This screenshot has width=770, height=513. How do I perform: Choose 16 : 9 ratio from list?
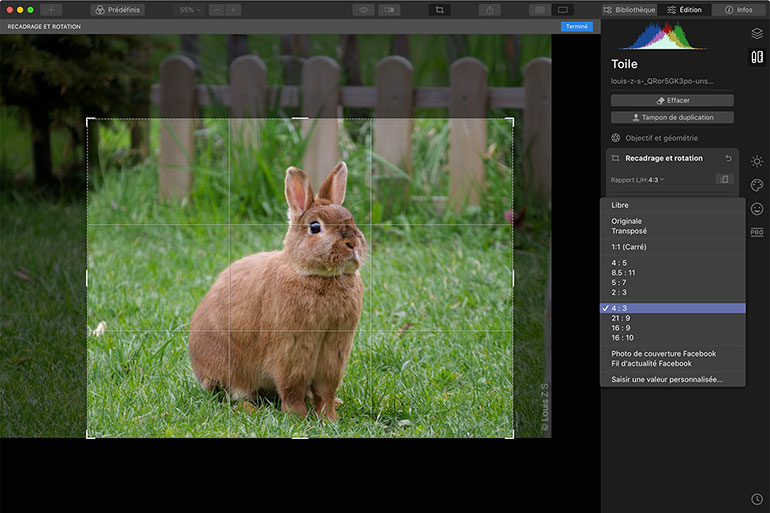tap(621, 328)
